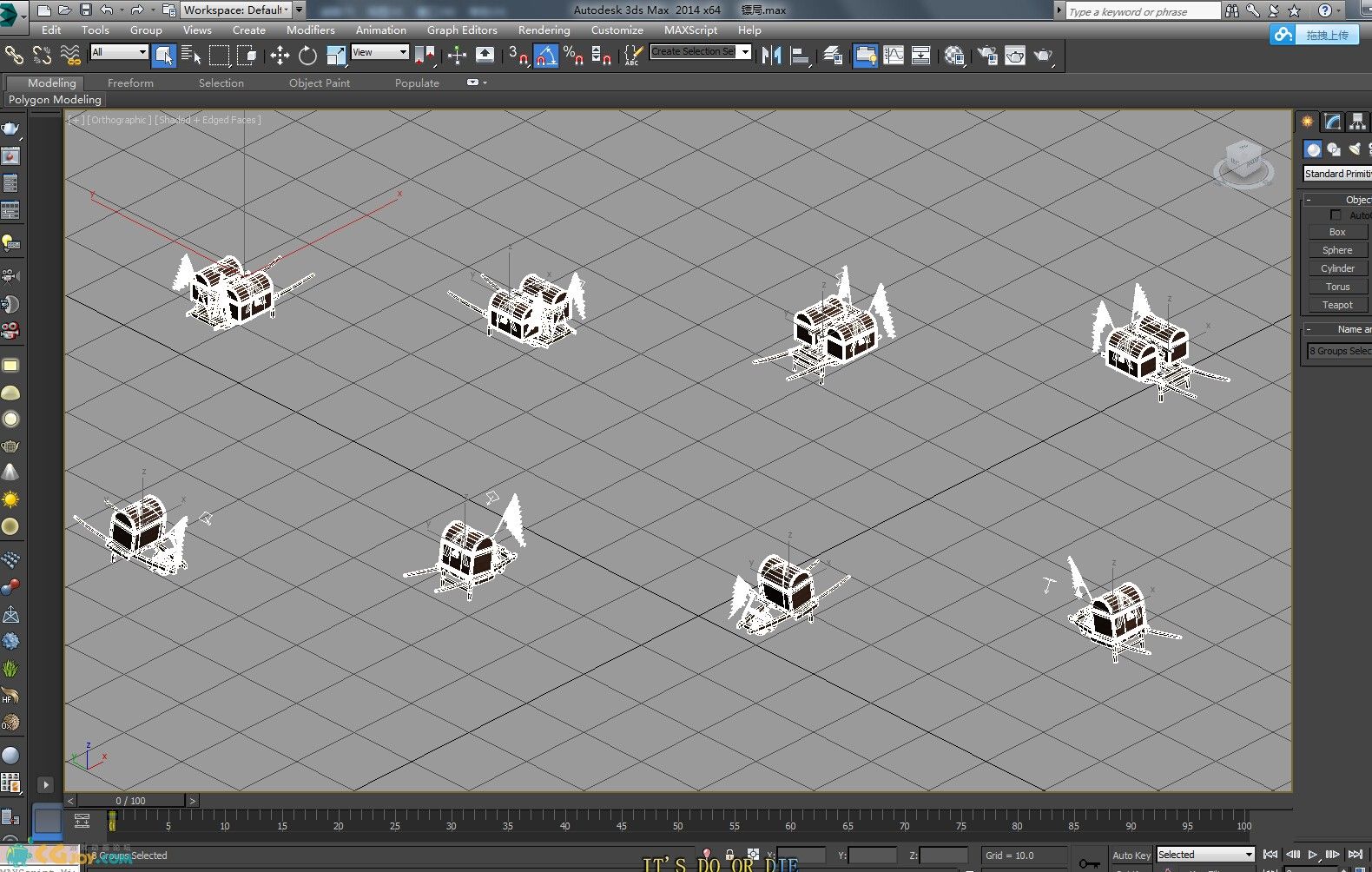Screen dimensions: 1372x872
Task: Open Curve Editor icon
Action: pyautogui.click(x=894, y=56)
